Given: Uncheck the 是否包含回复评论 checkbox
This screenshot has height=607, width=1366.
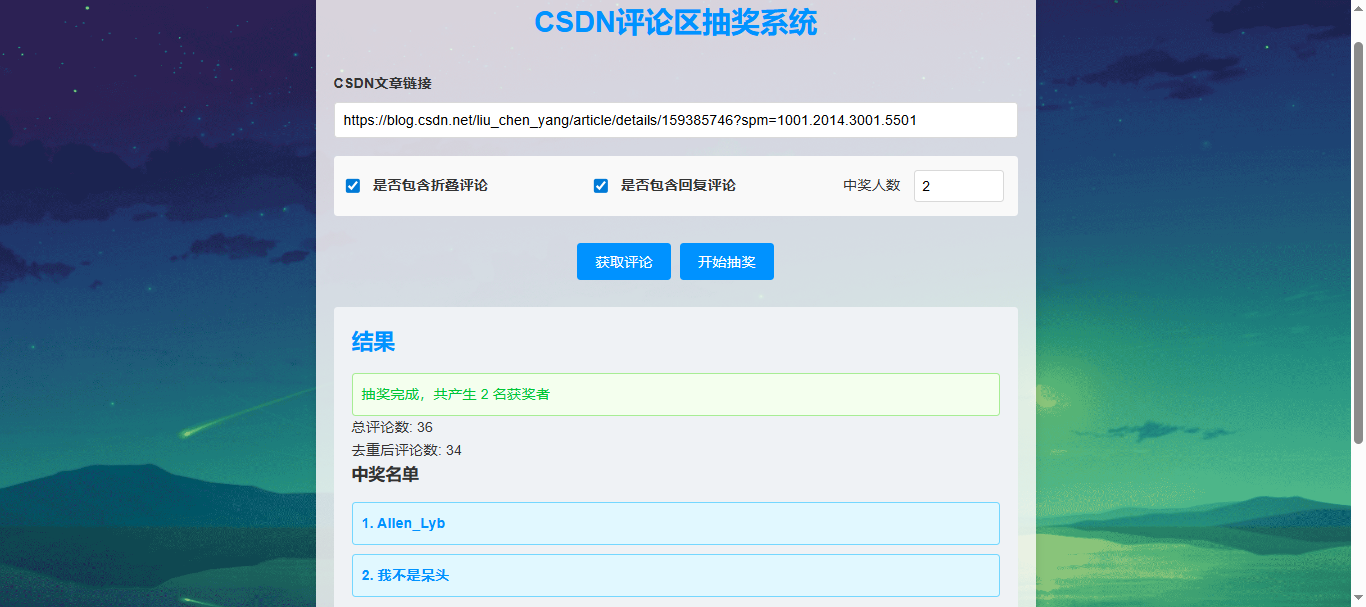Looking at the screenshot, I should 601,186.
